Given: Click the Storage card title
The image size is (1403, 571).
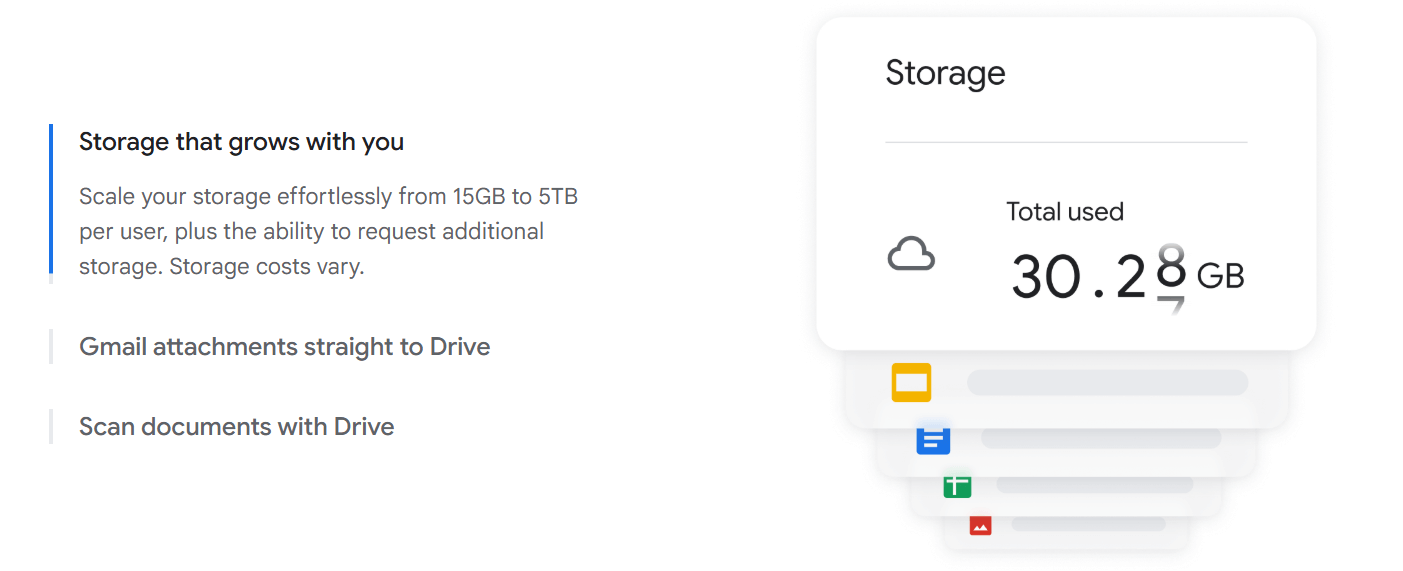Looking at the screenshot, I should [945, 73].
